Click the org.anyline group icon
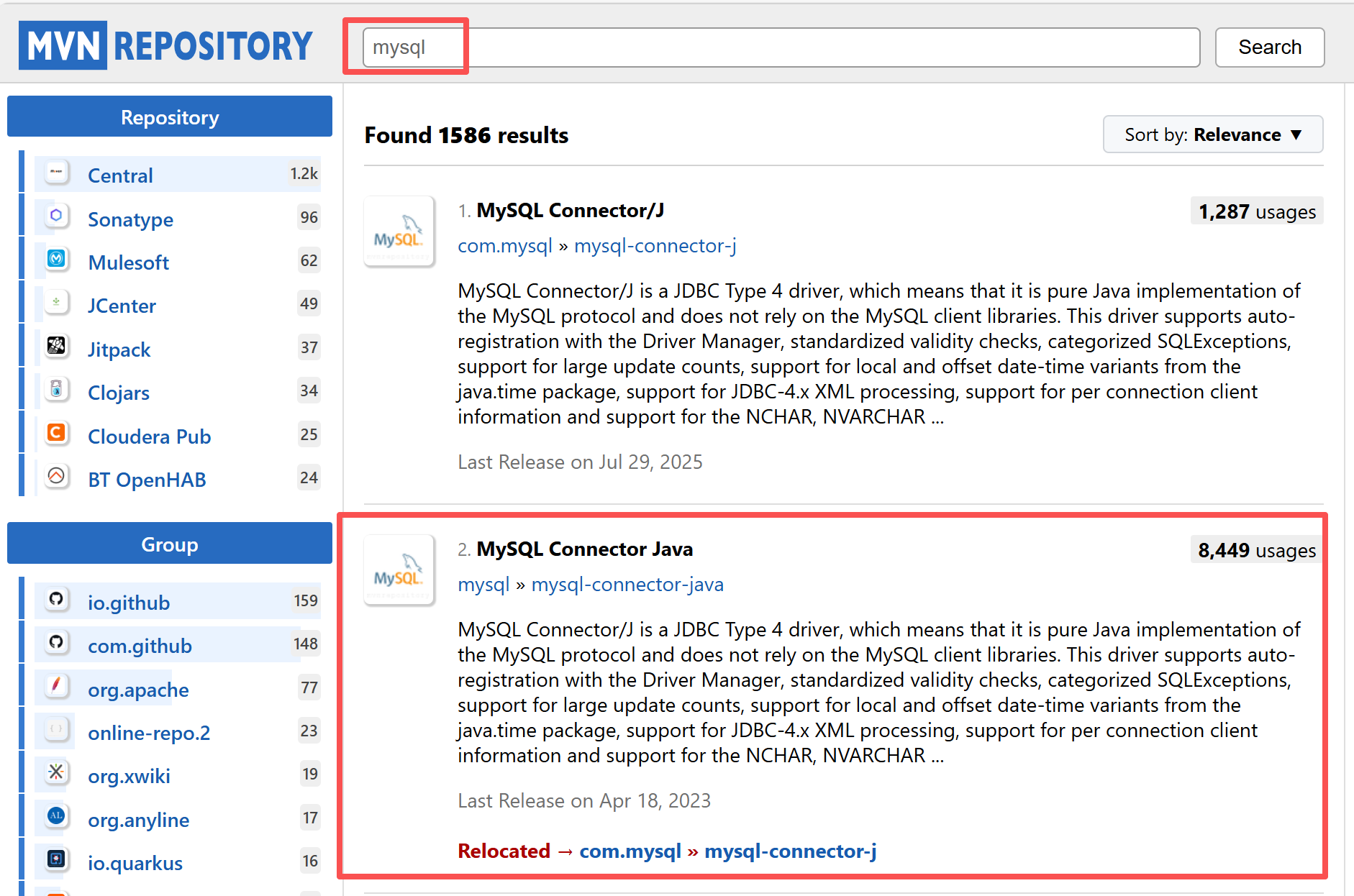Image resolution: width=1354 pixels, height=896 pixels. tap(56, 816)
